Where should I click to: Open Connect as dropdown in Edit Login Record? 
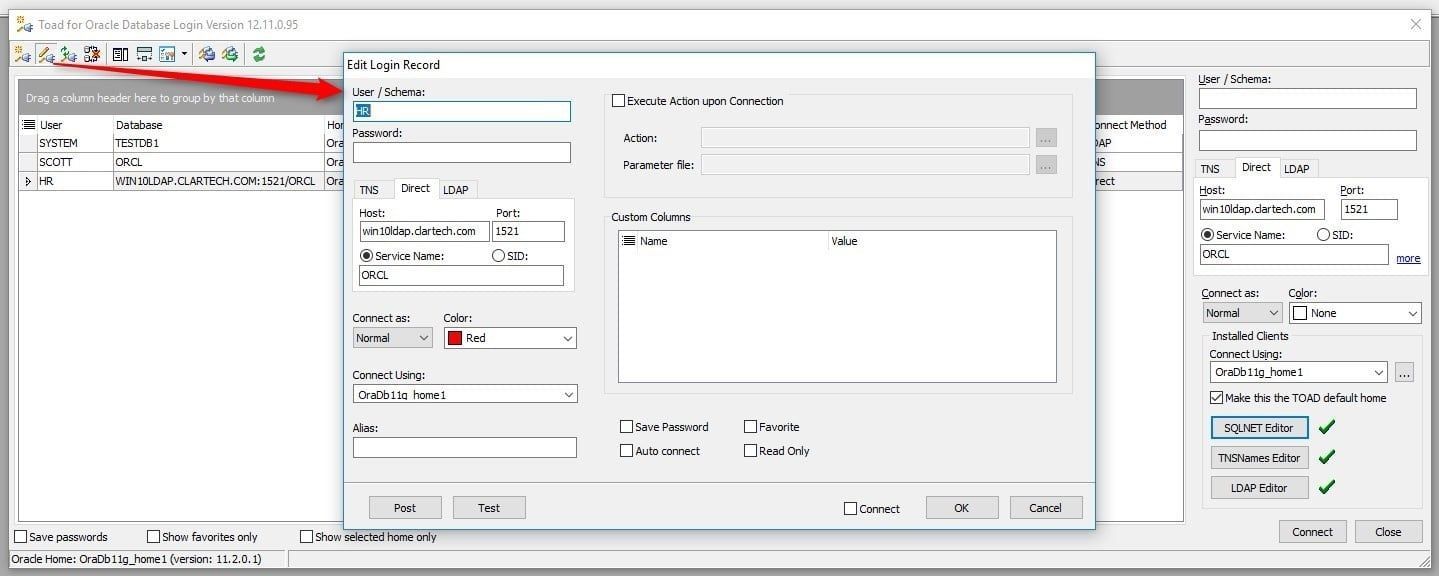point(392,338)
